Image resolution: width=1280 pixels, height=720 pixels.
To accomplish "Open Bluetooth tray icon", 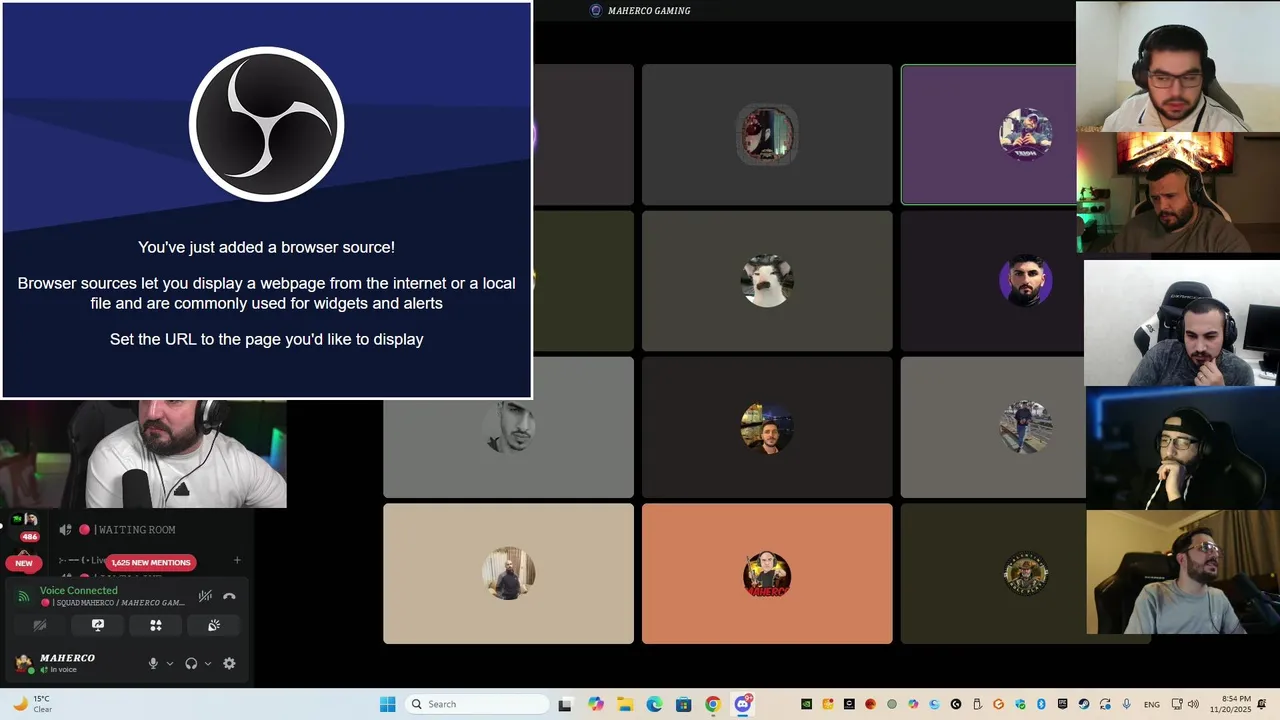I will click(x=1041, y=704).
